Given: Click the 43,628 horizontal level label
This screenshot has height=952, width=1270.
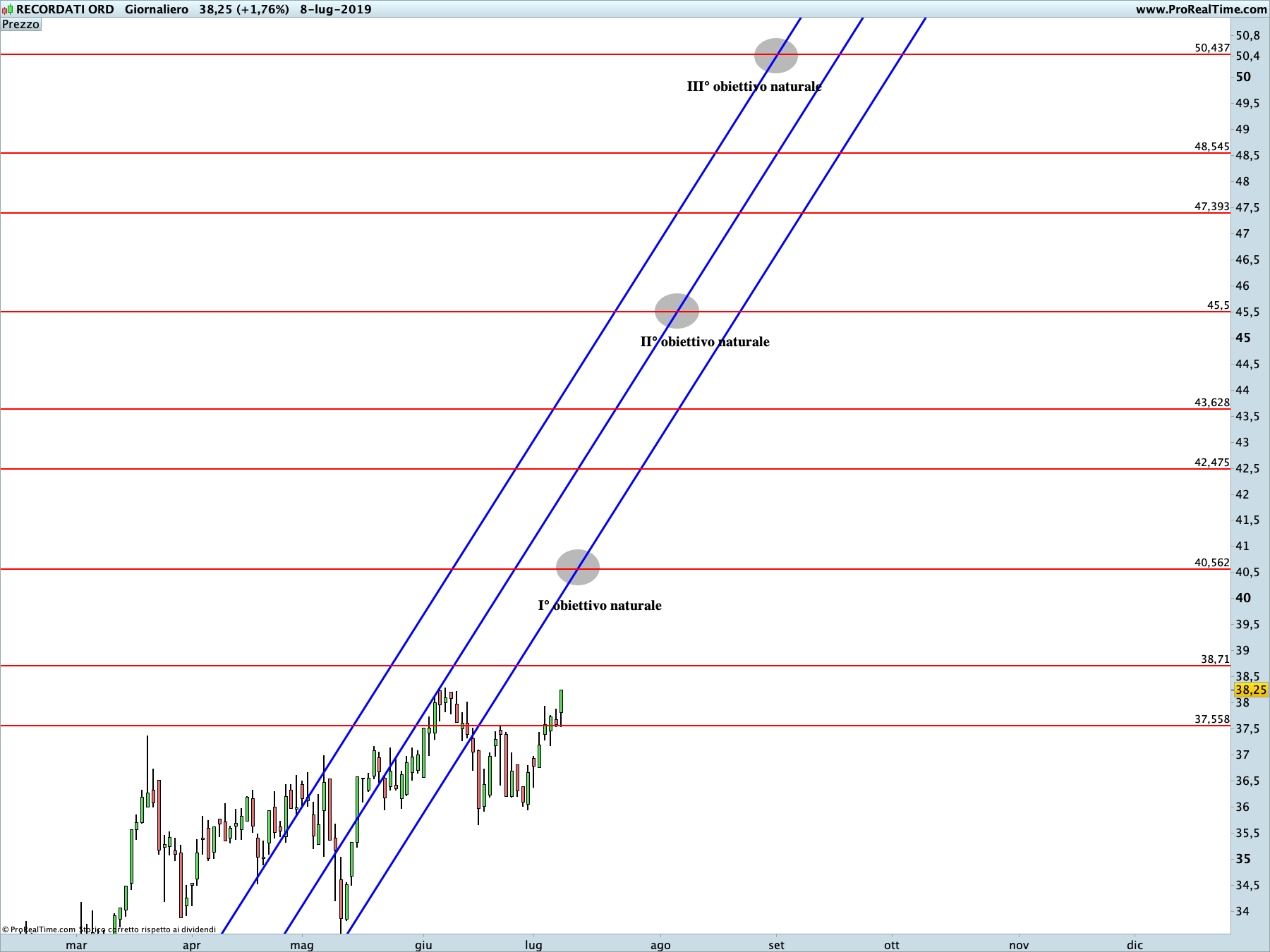Looking at the screenshot, I should click(1212, 403).
